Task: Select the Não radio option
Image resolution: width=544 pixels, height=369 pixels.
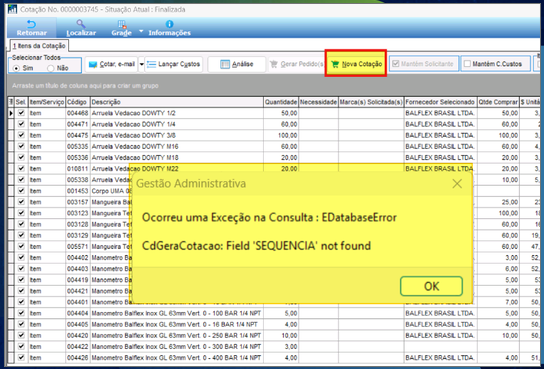Action: [51, 68]
